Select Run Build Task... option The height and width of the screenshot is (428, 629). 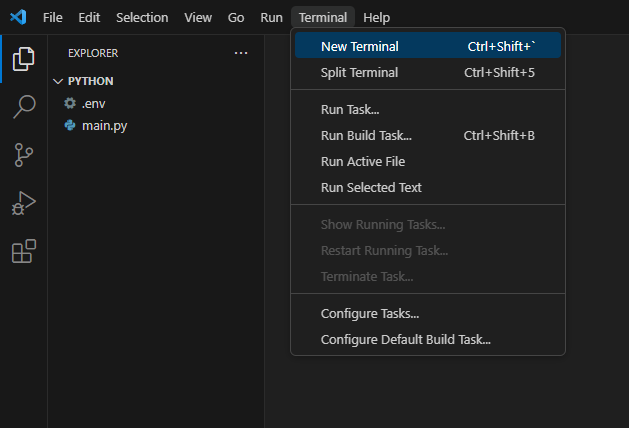pyautogui.click(x=366, y=135)
